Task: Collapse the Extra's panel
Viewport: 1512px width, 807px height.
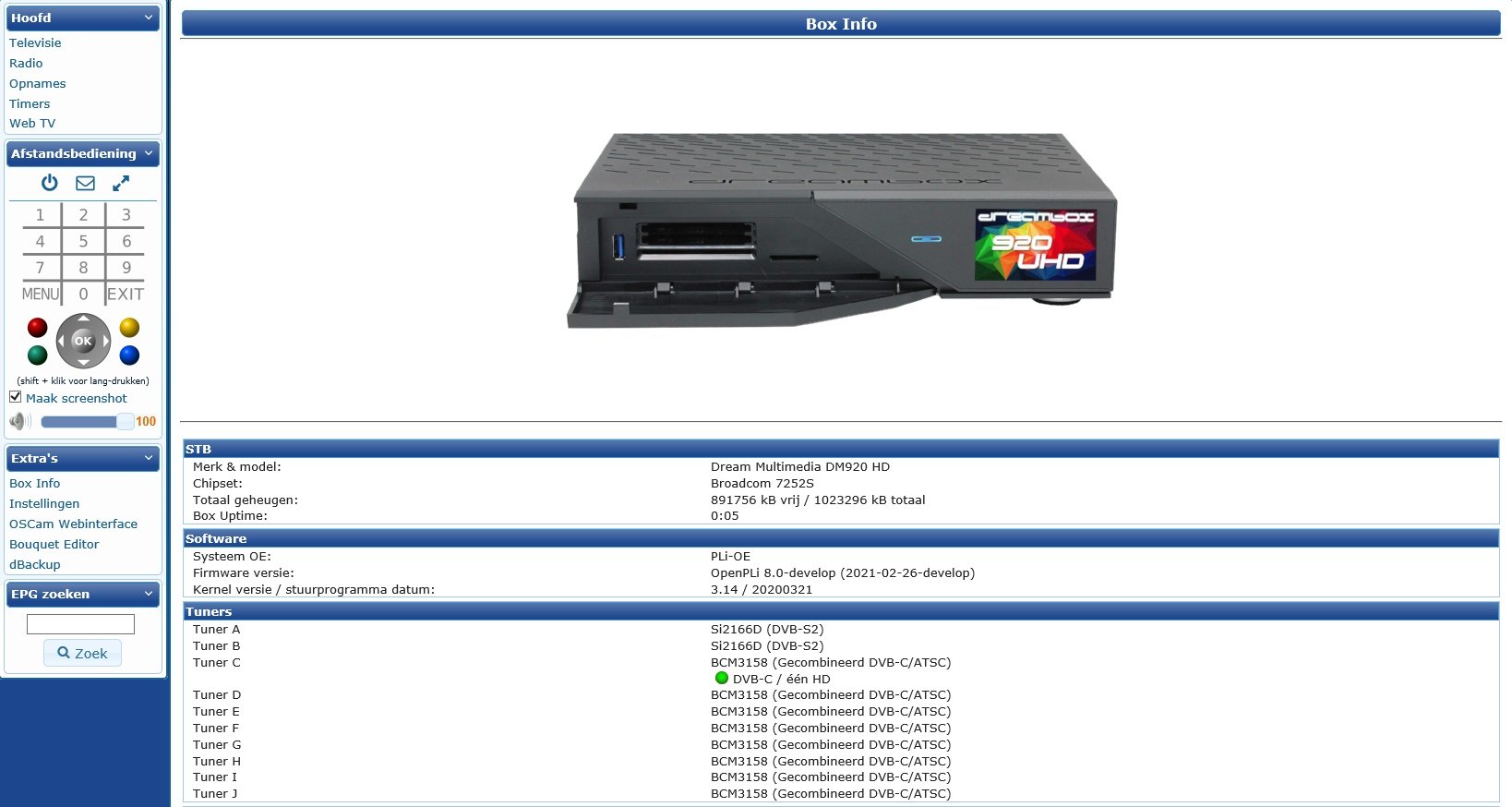Action: (149, 458)
